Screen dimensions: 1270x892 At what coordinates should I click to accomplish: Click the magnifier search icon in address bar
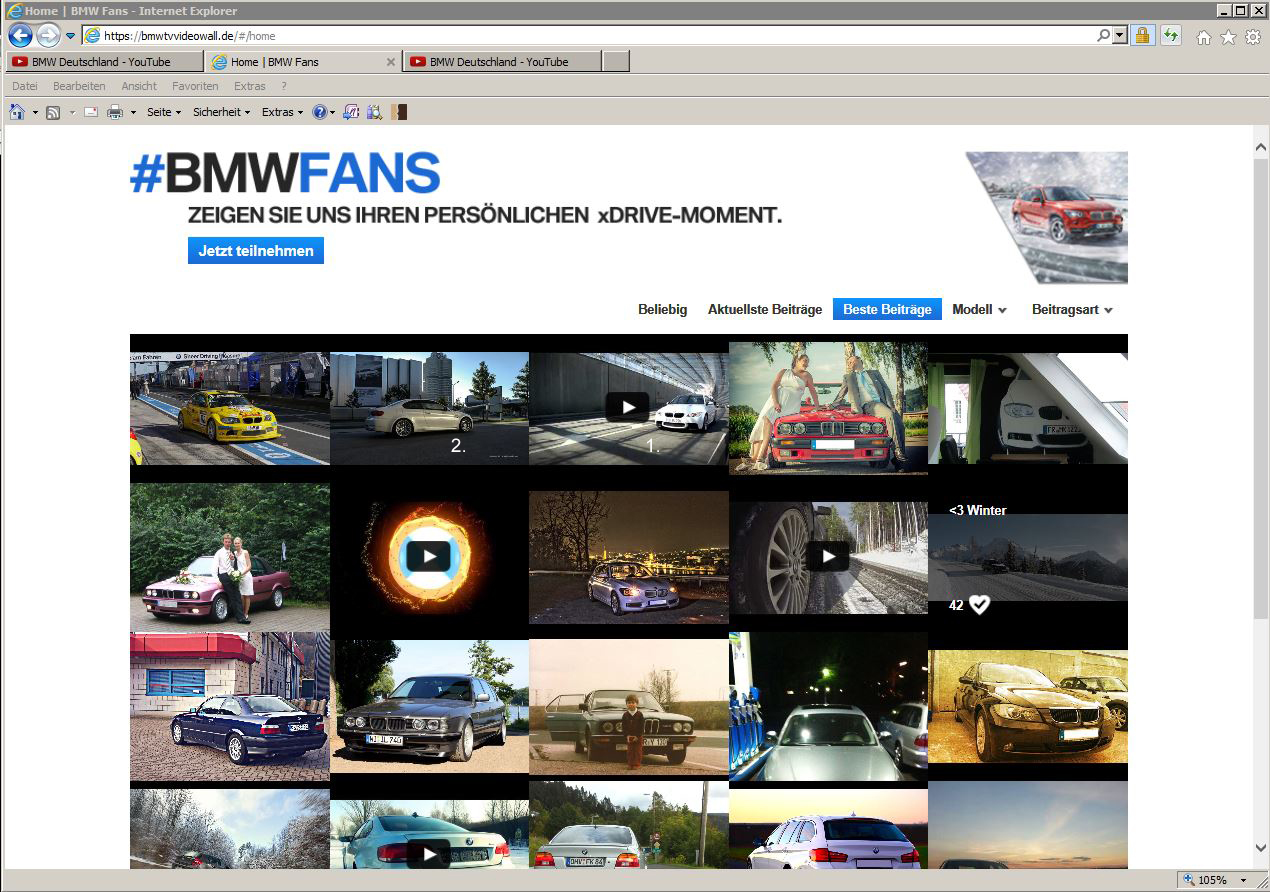(1103, 36)
